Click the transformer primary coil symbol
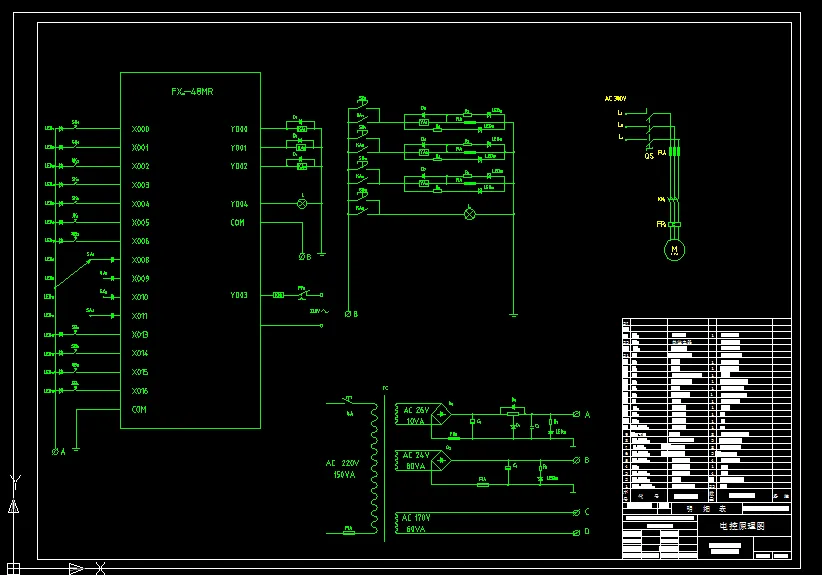 tap(374, 468)
